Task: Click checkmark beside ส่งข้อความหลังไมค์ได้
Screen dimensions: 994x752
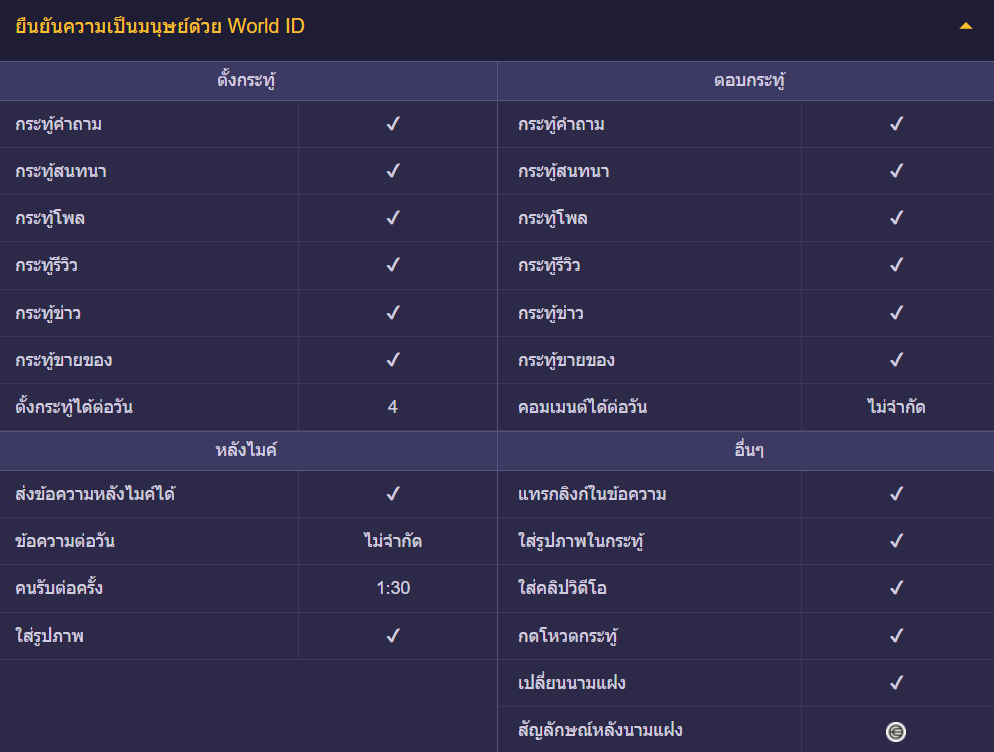Action: (393, 493)
